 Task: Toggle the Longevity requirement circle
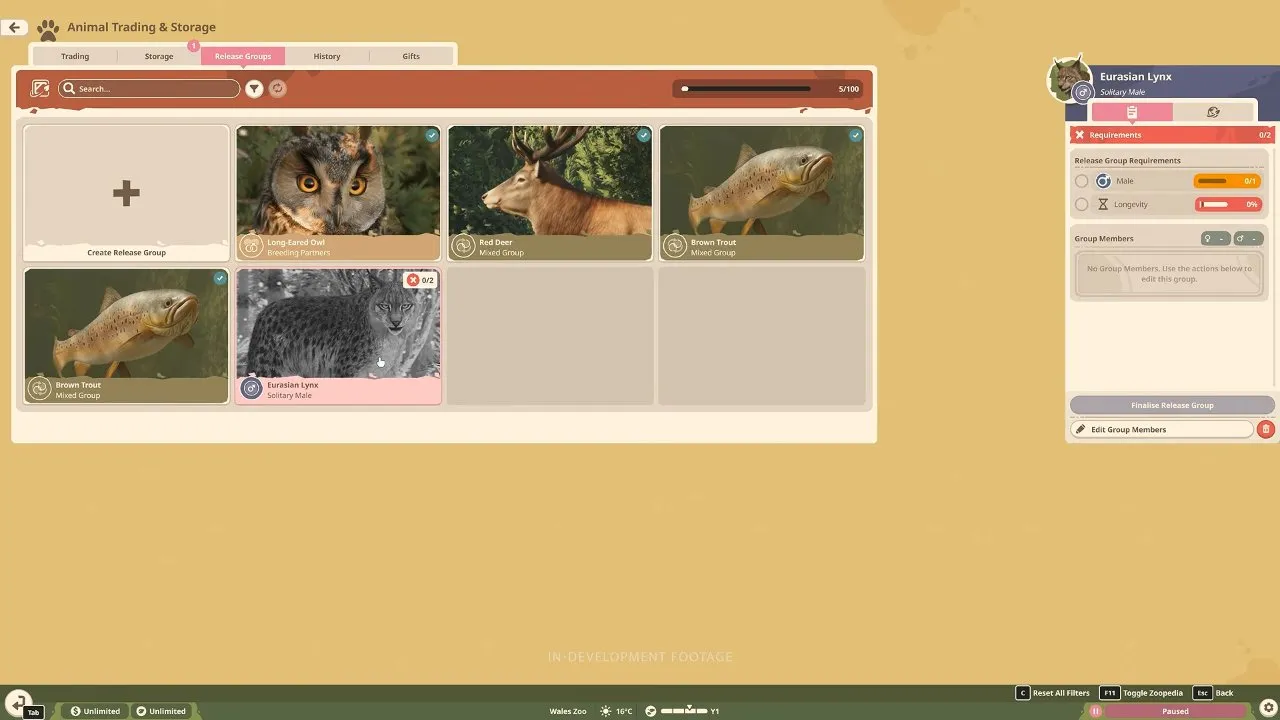click(x=1081, y=204)
